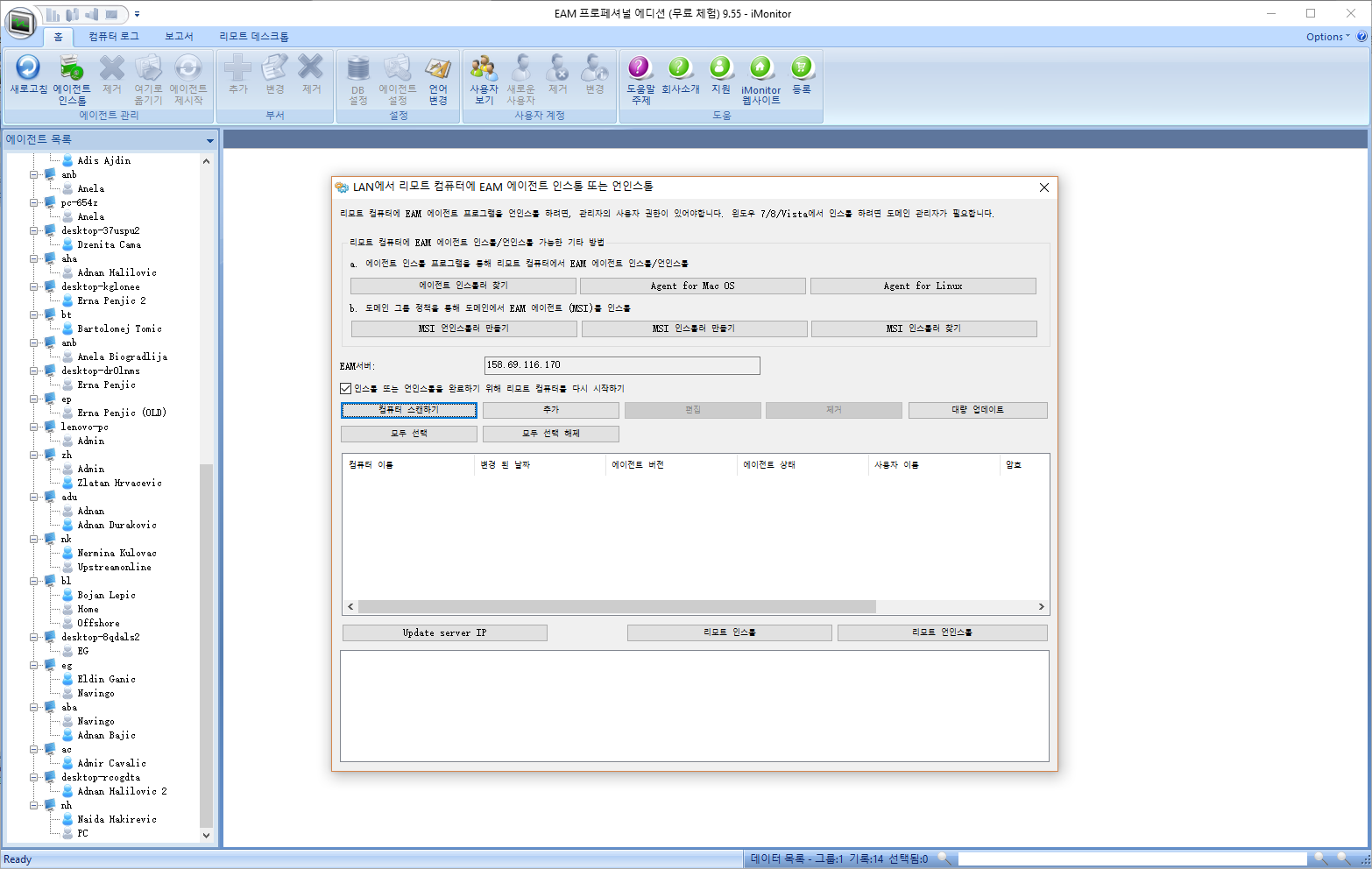The width and height of the screenshot is (1372, 869).
Task: Collapse the lenovo-pc tree node
Action: coord(34,427)
